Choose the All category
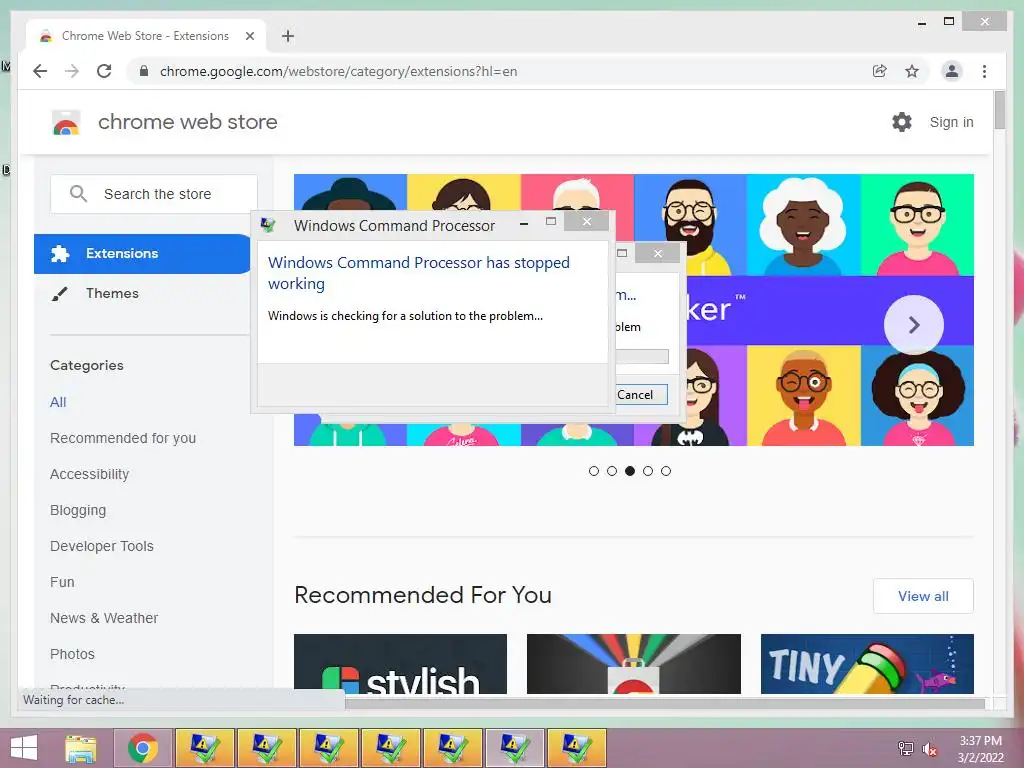The width and height of the screenshot is (1024, 768). coord(58,402)
